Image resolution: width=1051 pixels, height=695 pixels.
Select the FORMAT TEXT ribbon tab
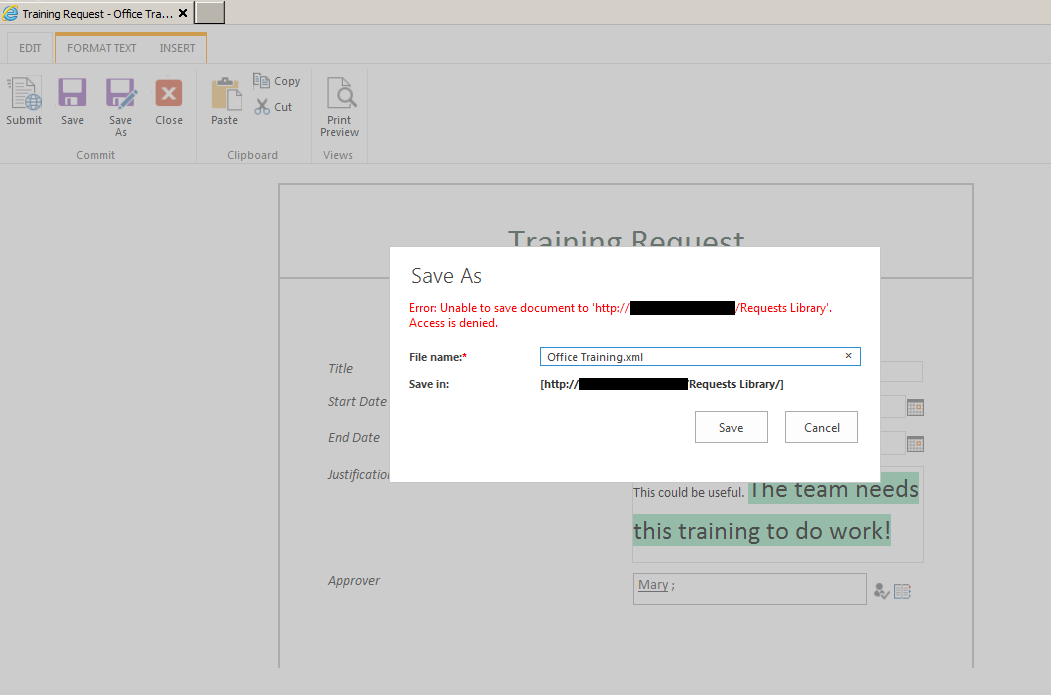click(x=102, y=48)
